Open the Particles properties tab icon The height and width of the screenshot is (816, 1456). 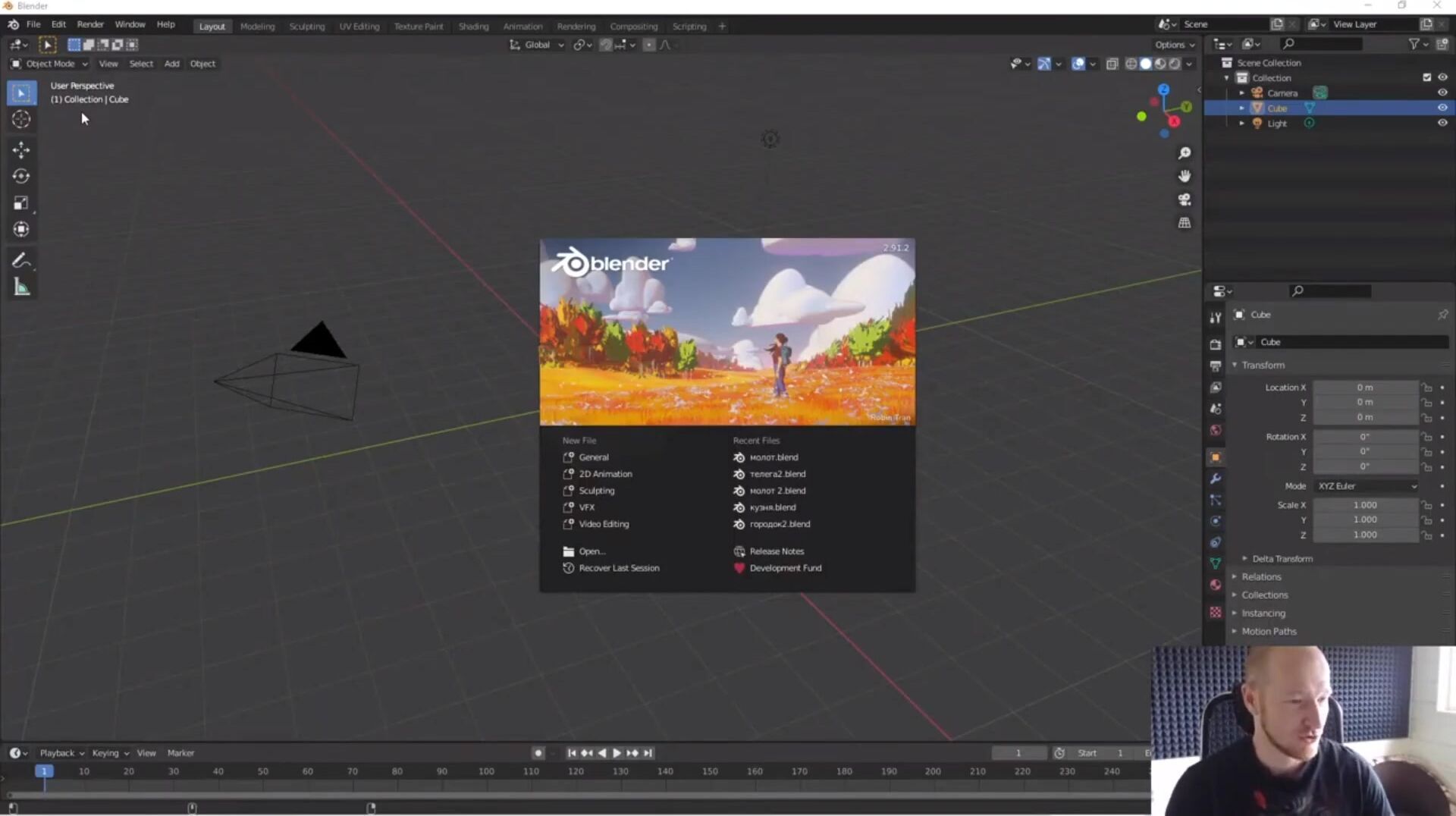tap(1216, 500)
